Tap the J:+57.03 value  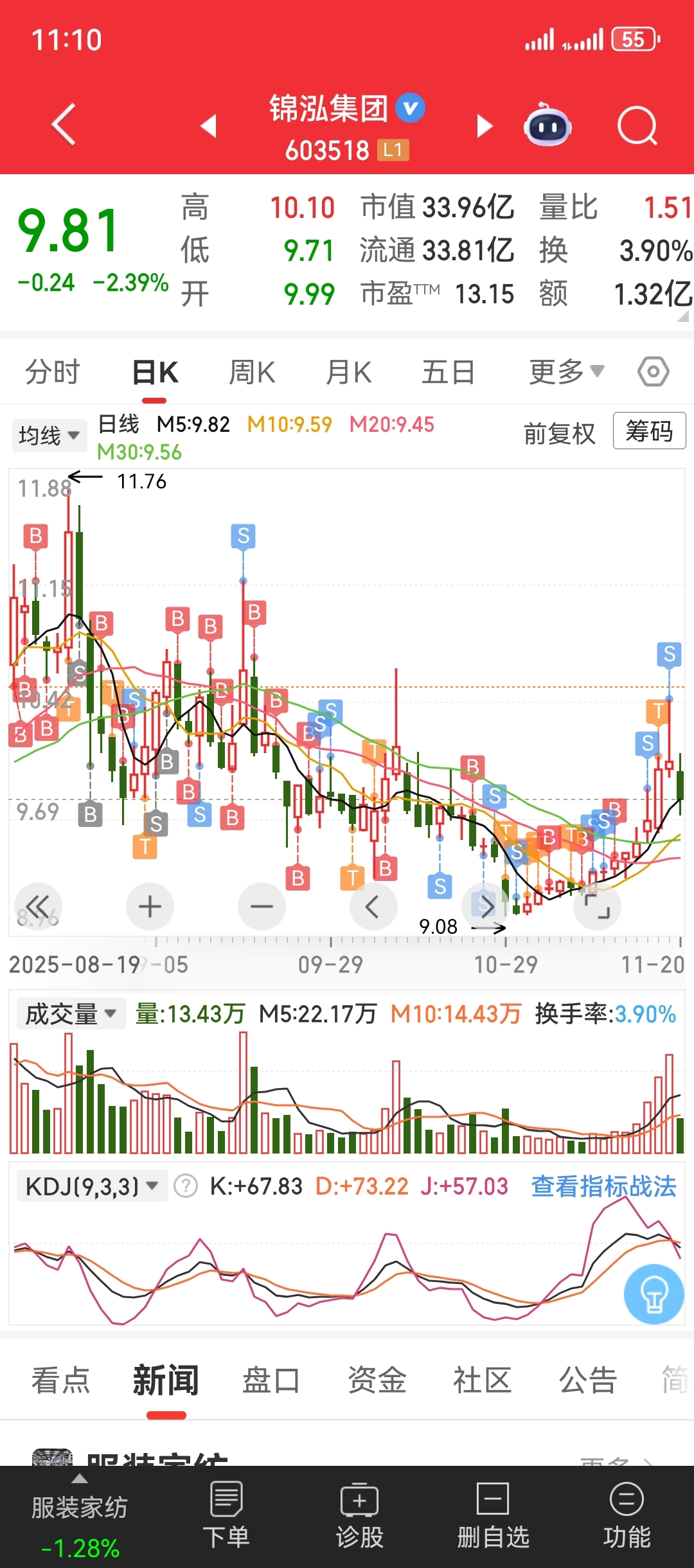464,1186
